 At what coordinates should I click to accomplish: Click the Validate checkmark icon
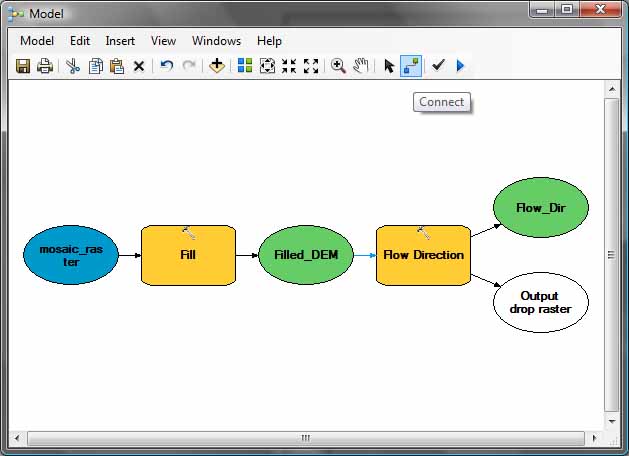point(438,66)
